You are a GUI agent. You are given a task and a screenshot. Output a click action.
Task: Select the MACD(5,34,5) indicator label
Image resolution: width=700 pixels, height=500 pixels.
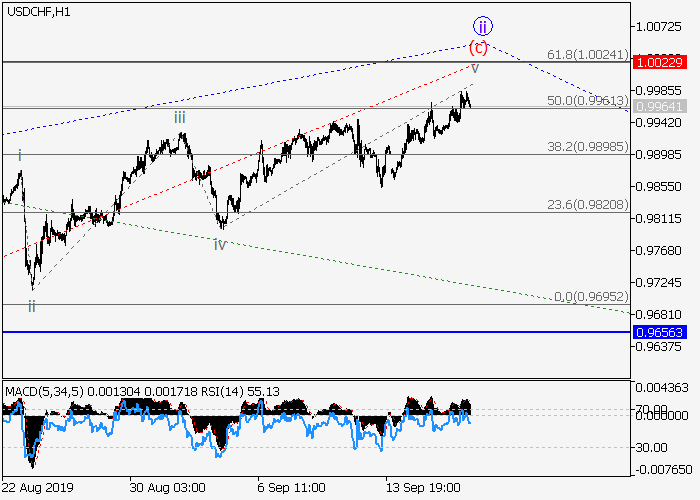pyautogui.click(x=36, y=388)
